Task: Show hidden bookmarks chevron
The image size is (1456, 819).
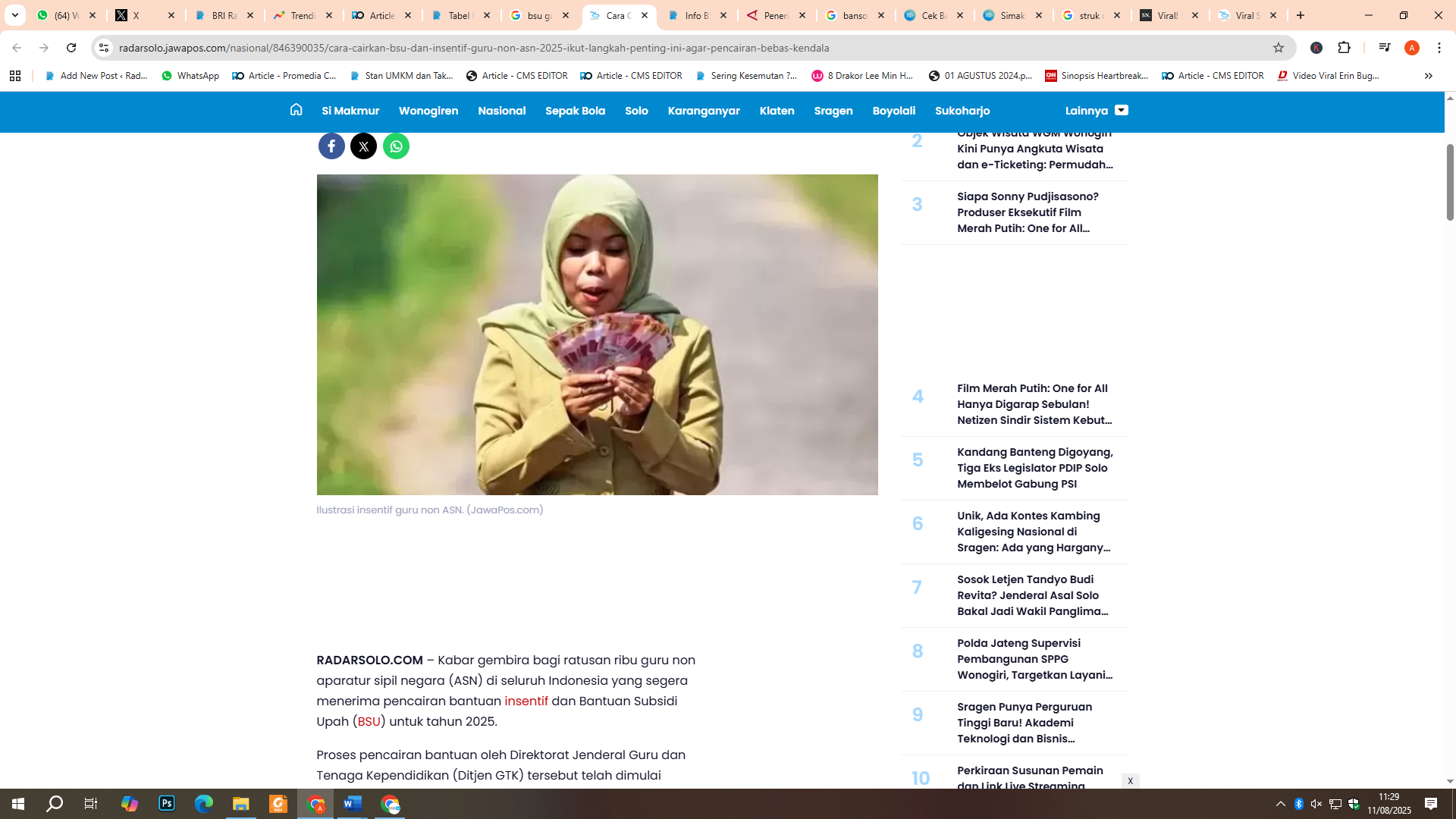Action: coord(1428,76)
